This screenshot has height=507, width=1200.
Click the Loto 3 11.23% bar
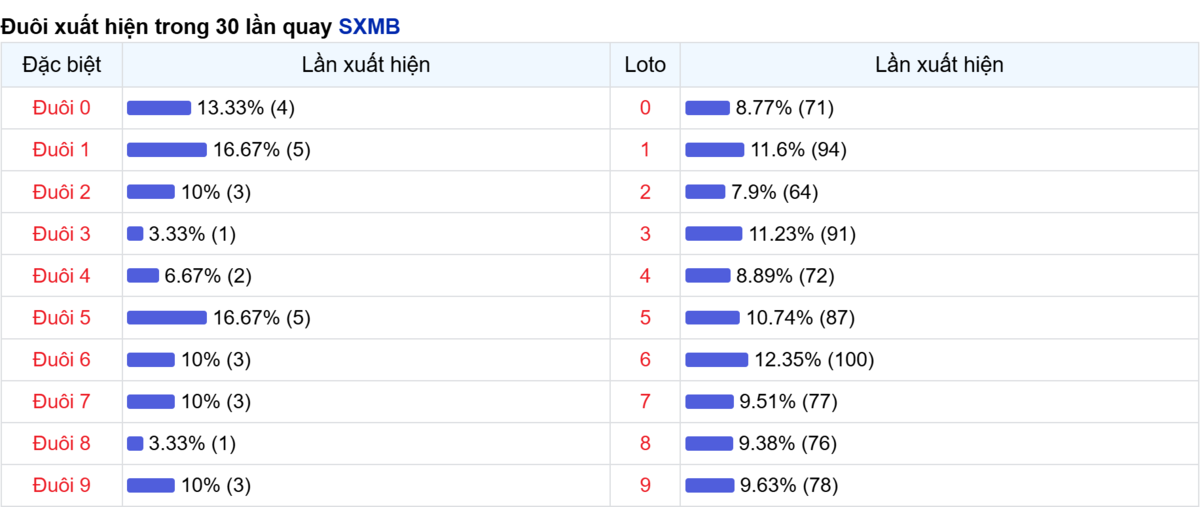click(714, 234)
